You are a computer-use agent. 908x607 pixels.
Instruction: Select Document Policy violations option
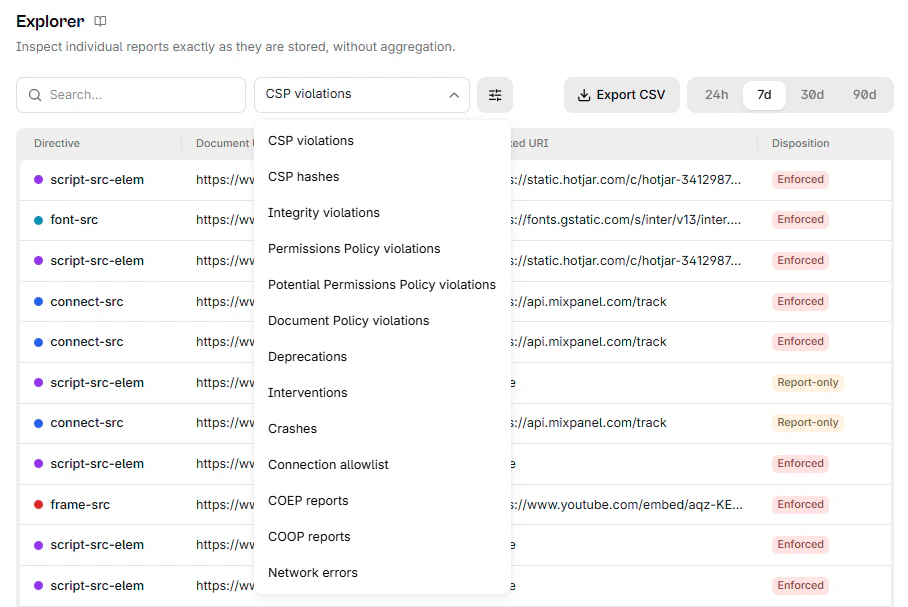(x=382, y=320)
